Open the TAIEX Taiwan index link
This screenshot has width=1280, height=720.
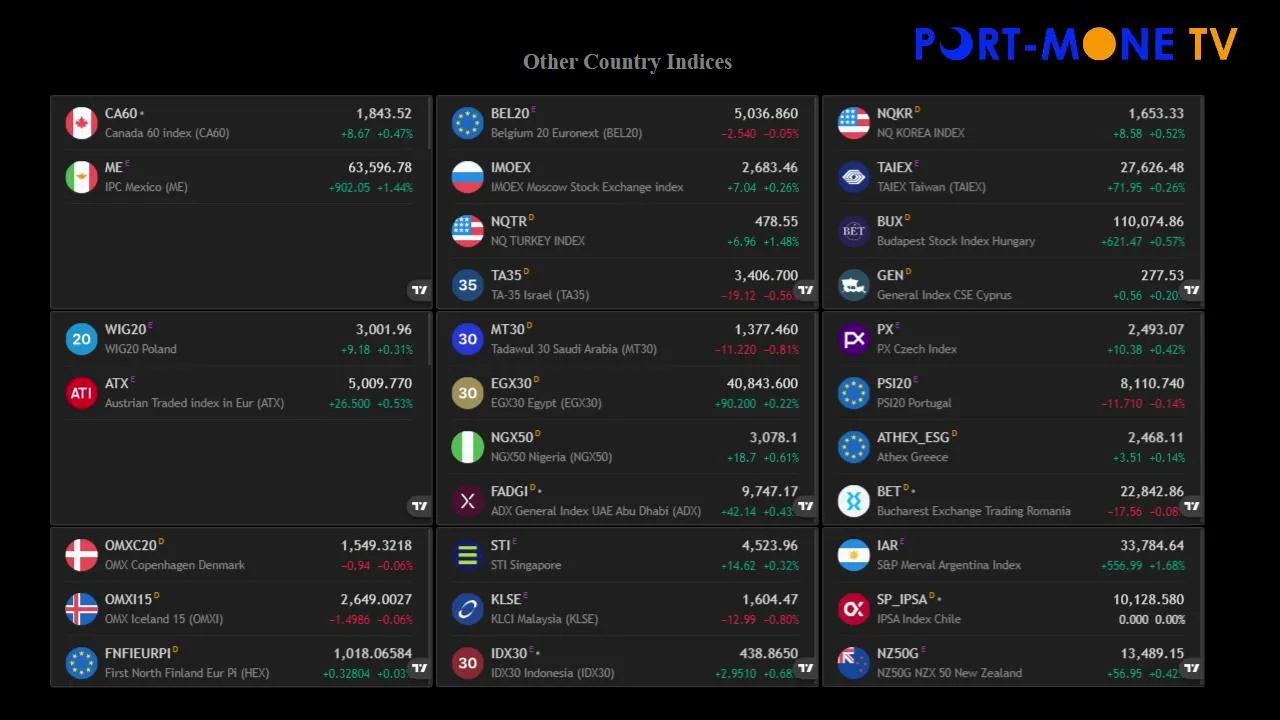(895, 168)
